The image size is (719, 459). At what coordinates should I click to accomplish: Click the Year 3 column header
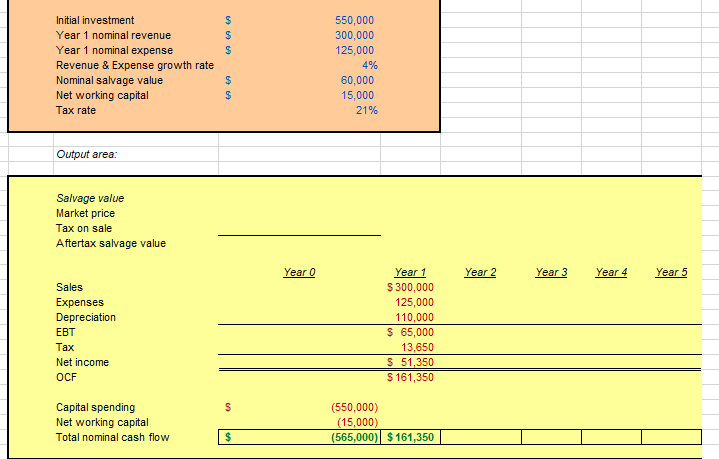pyautogui.click(x=552, y=272)
